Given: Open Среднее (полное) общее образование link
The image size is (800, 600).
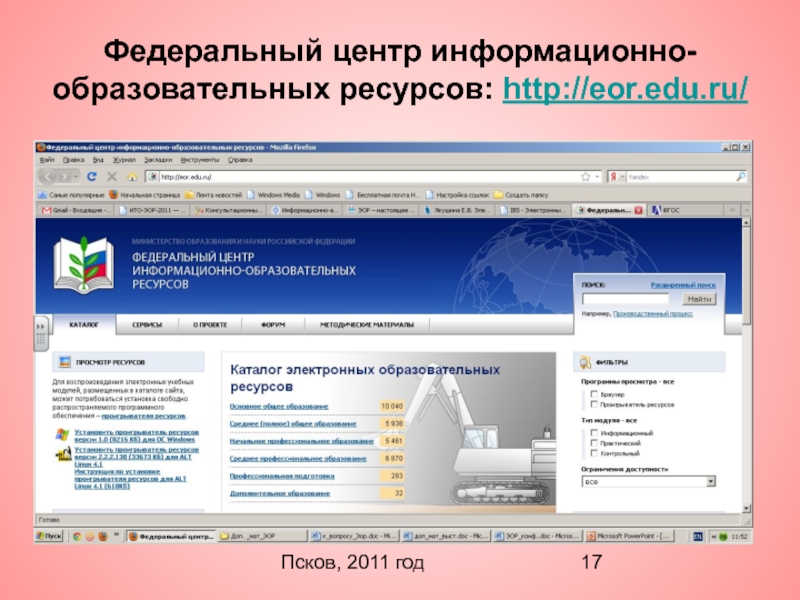Looking at the screenshot, I should [x=293, y=424].
